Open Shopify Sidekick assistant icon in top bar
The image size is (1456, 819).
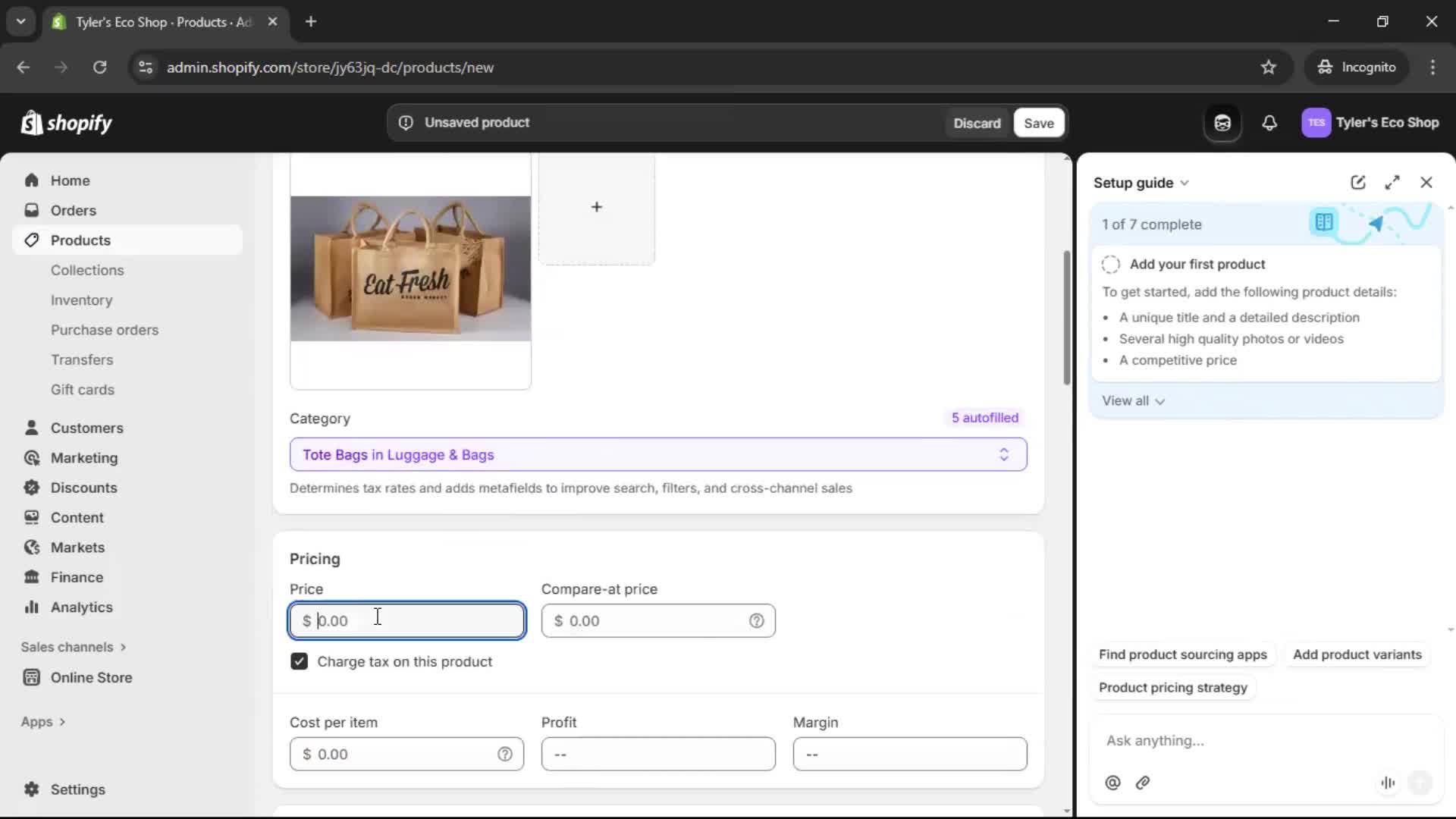[1222, 123]
